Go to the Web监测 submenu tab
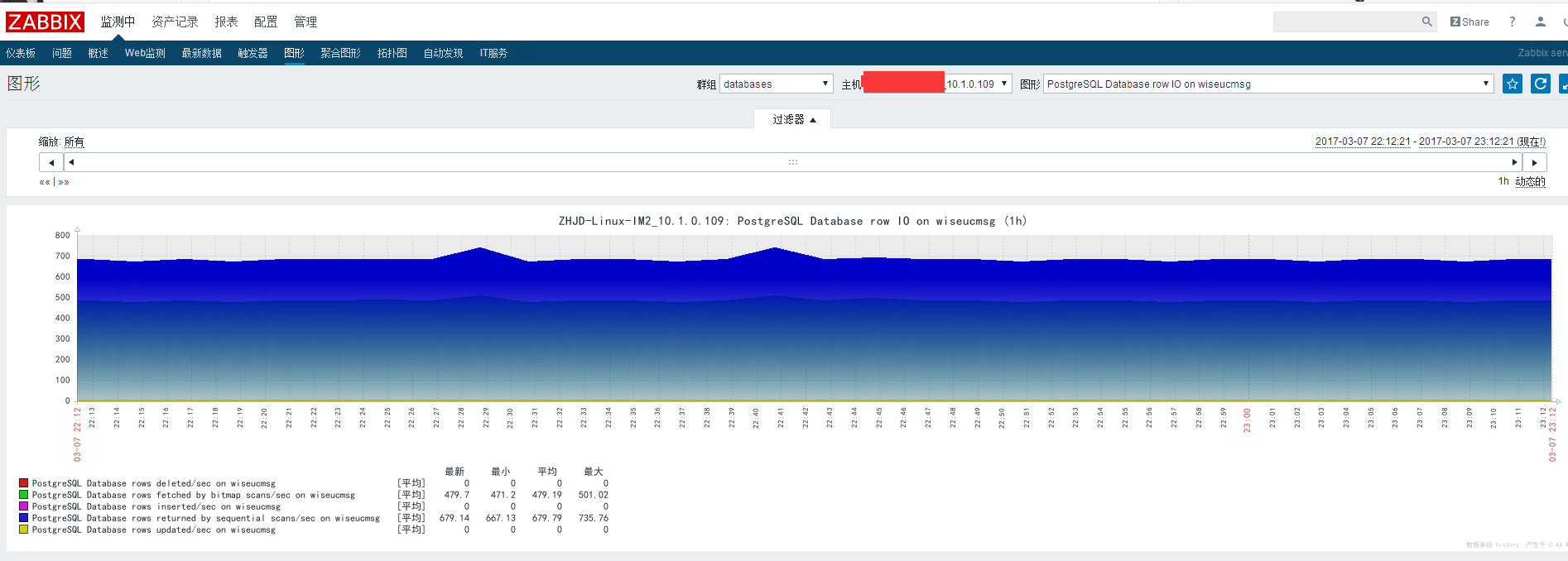The height and width of the screenshot is (561, 1568). (145, 53)
